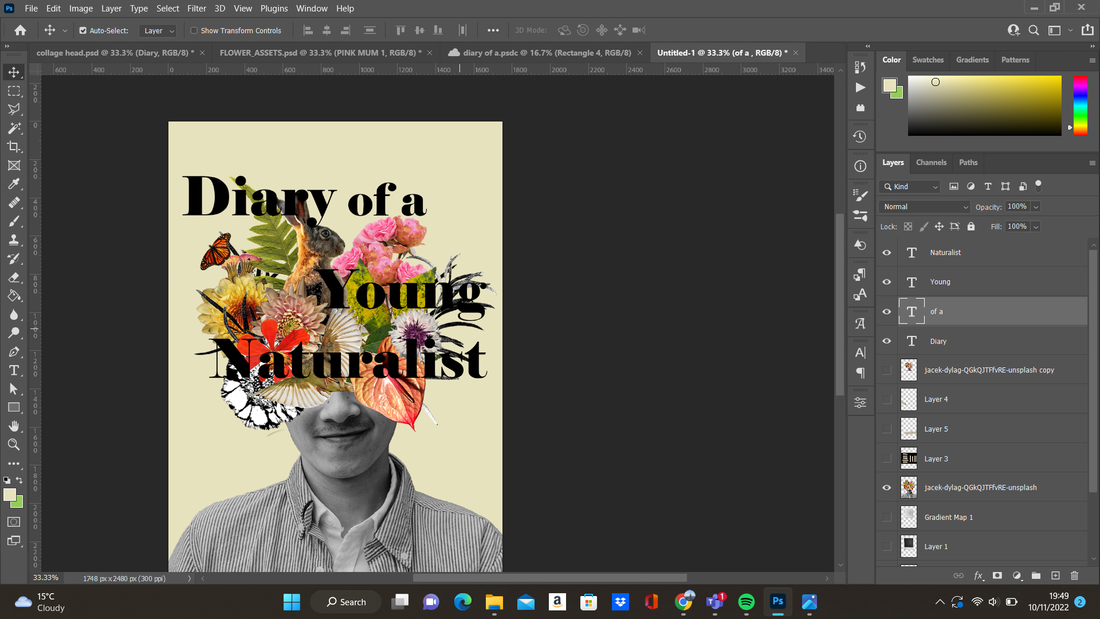The height and width of the screenshot is (619, 1100).
Task: Select the Clone Stamp tool
Action: [14, 240]
